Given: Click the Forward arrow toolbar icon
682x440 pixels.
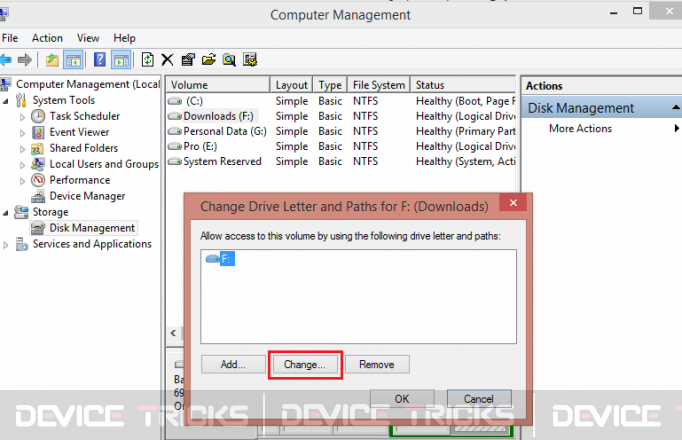Looking at the screenshot, I should (25, 60).
